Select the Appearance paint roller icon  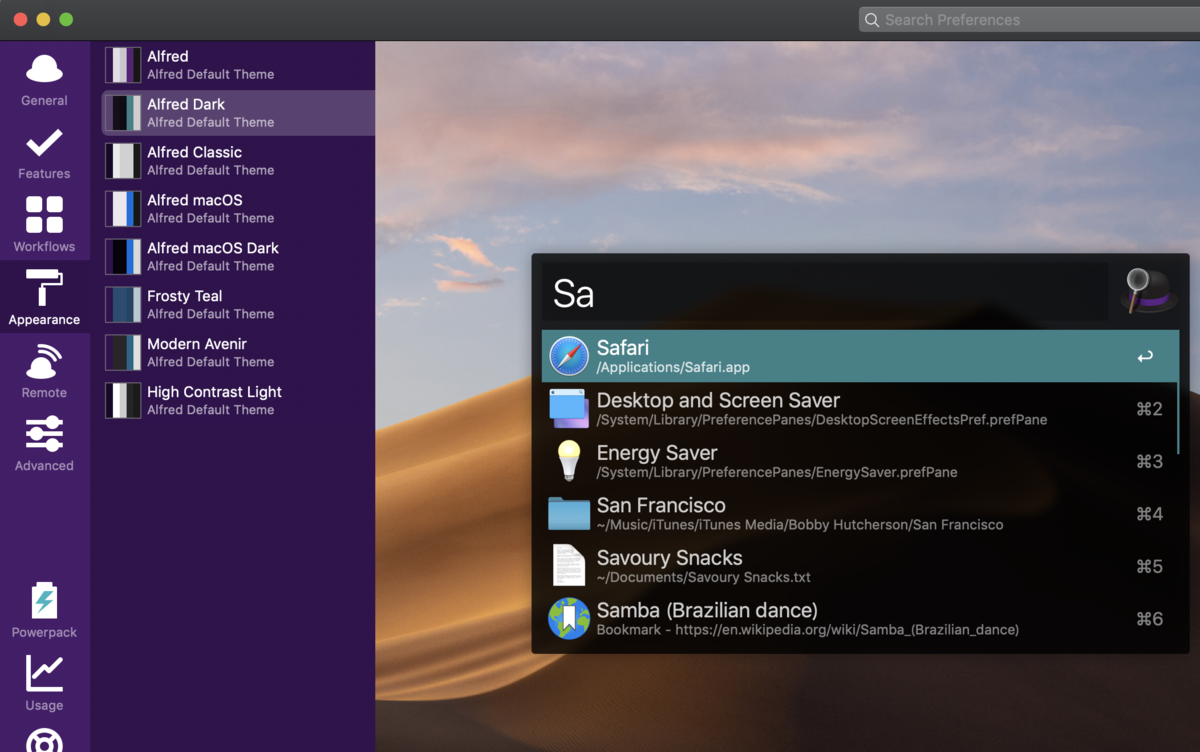point(44,288)
